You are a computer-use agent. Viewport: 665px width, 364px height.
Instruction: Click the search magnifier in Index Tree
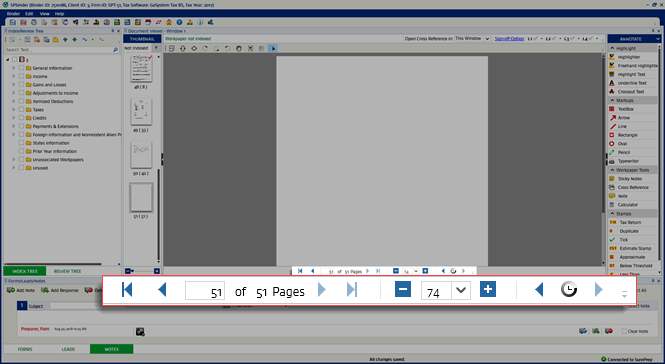click(x=115, y=50)
